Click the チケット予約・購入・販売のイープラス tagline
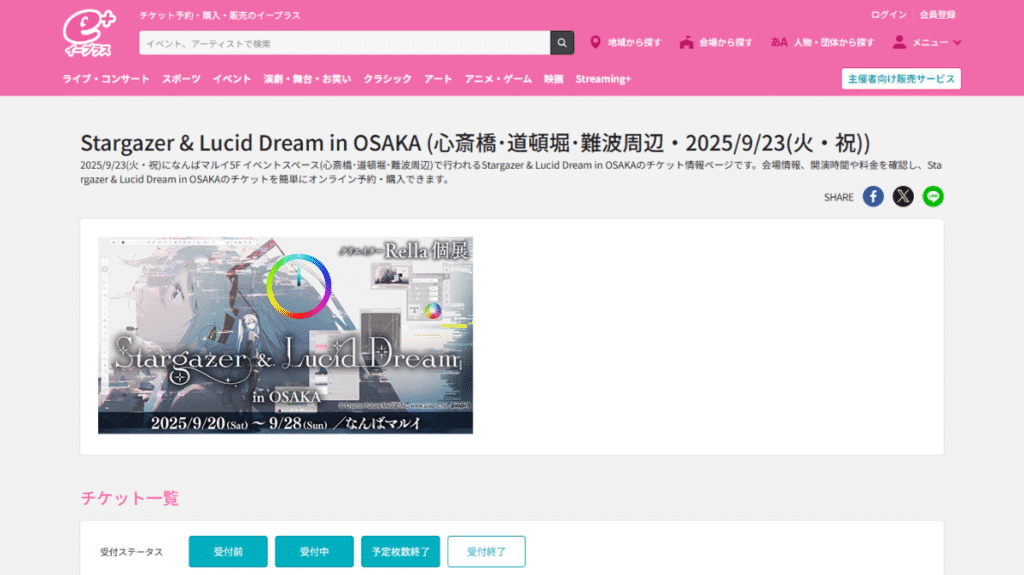The width and height of the screenshot is (1024, 575). point(219,15)
